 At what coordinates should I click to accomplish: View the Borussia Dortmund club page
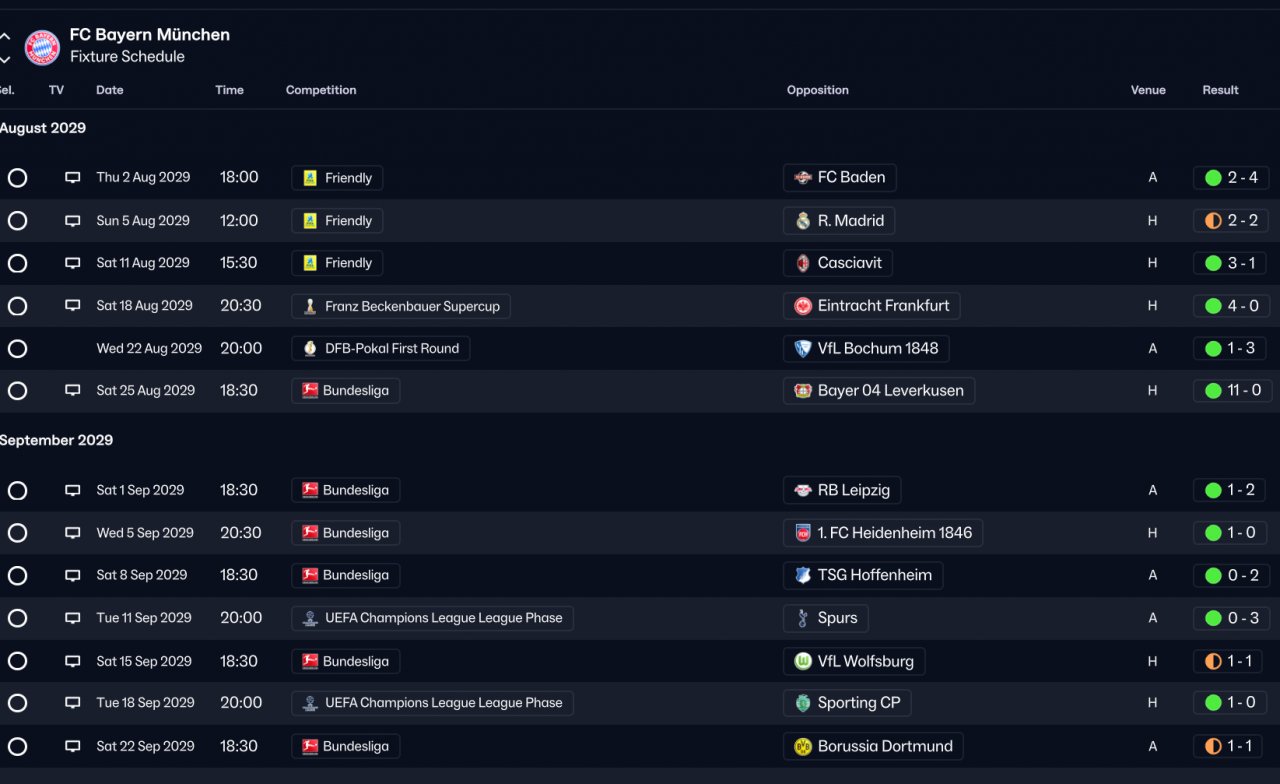874,746
